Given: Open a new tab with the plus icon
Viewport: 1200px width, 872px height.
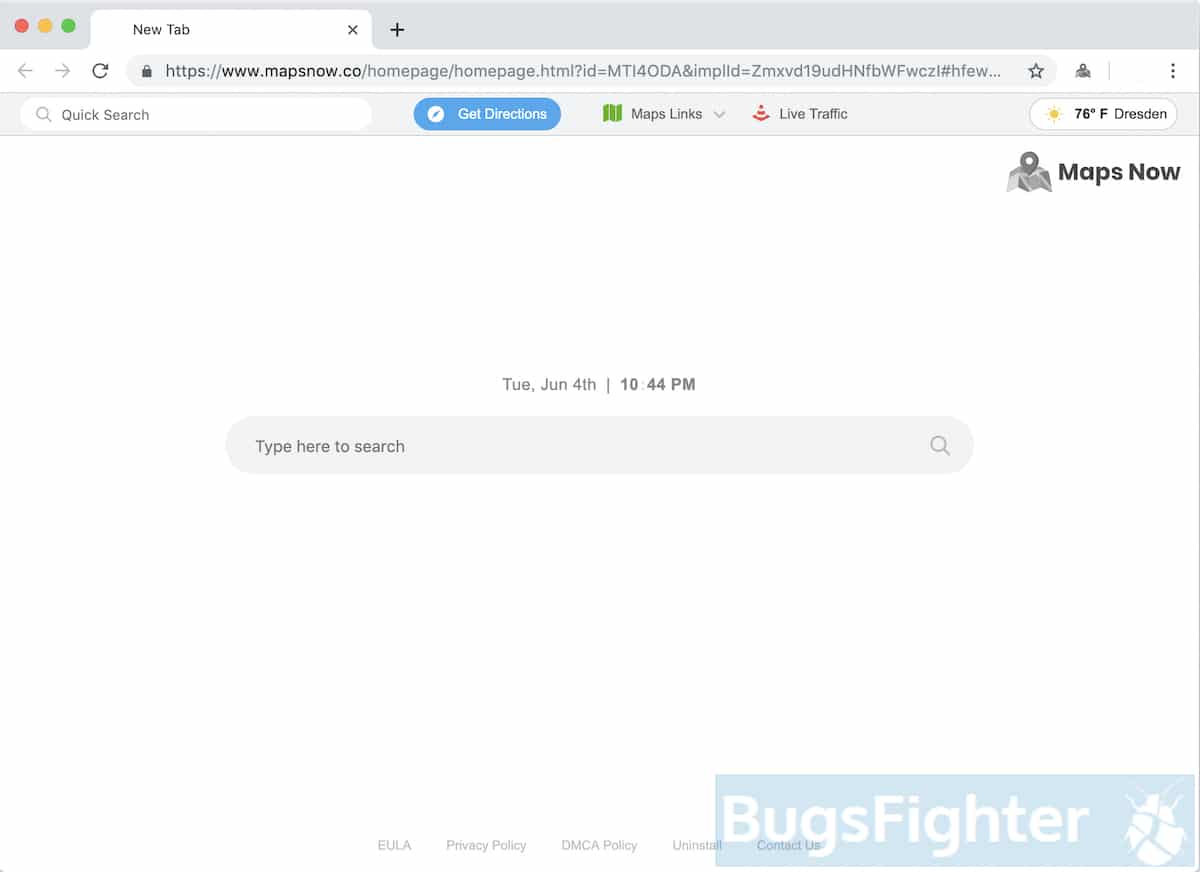Looking at the screenshot, I should 397,30.
